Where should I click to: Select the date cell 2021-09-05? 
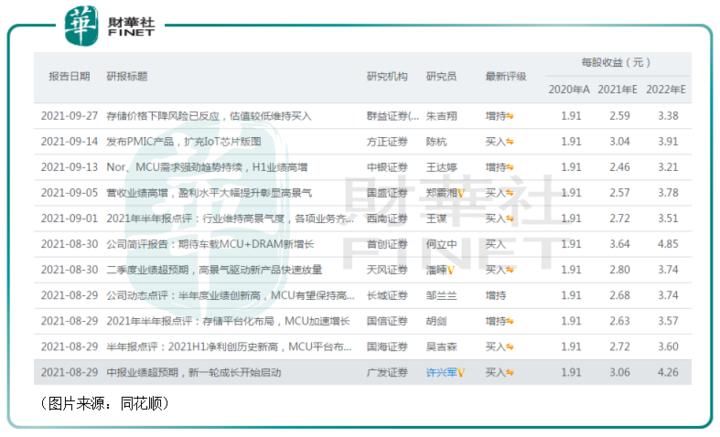pyautogui.click(x=69, y=193)
